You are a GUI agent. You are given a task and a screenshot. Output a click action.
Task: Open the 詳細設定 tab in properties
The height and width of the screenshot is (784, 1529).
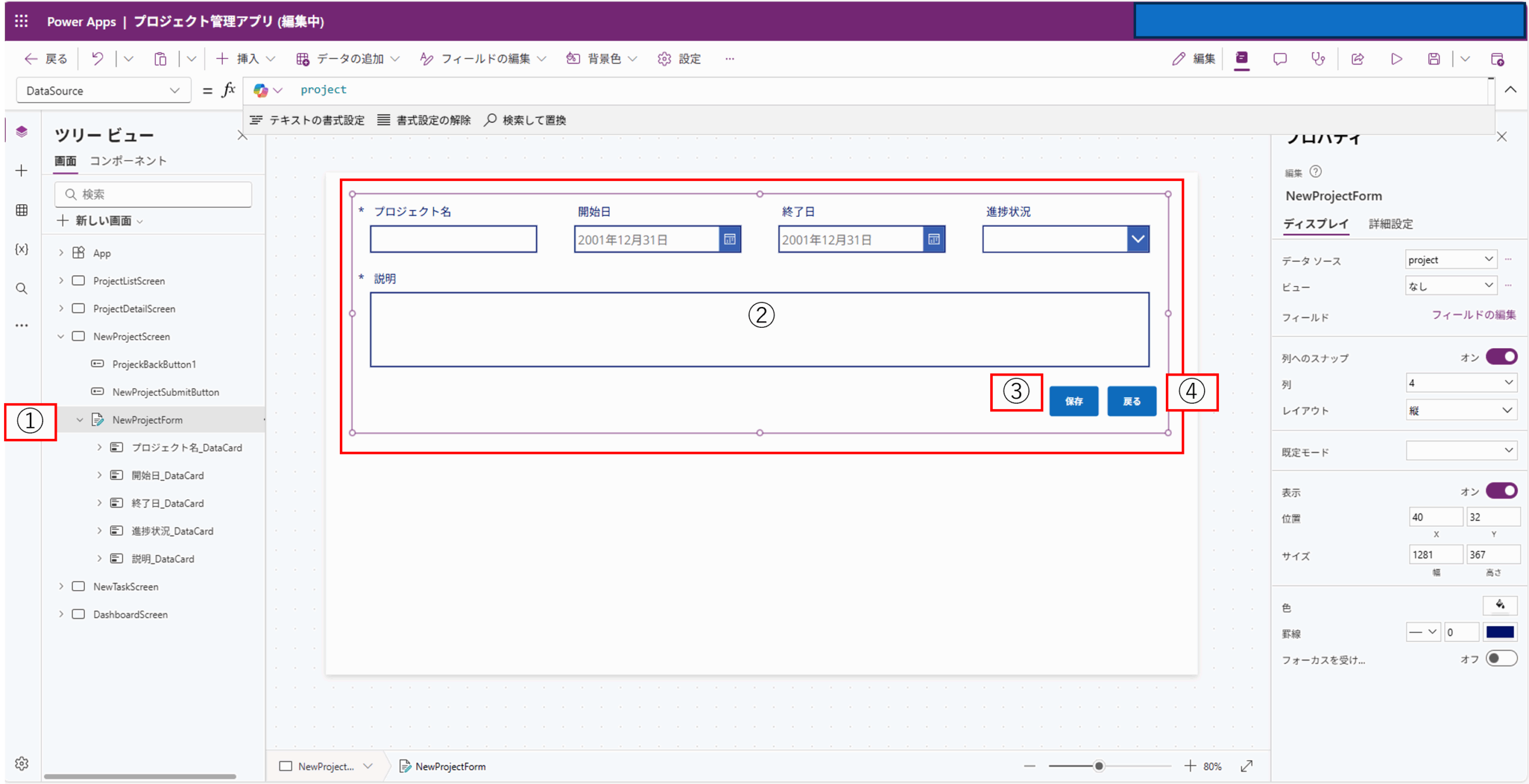click(x=1390, y=224)
